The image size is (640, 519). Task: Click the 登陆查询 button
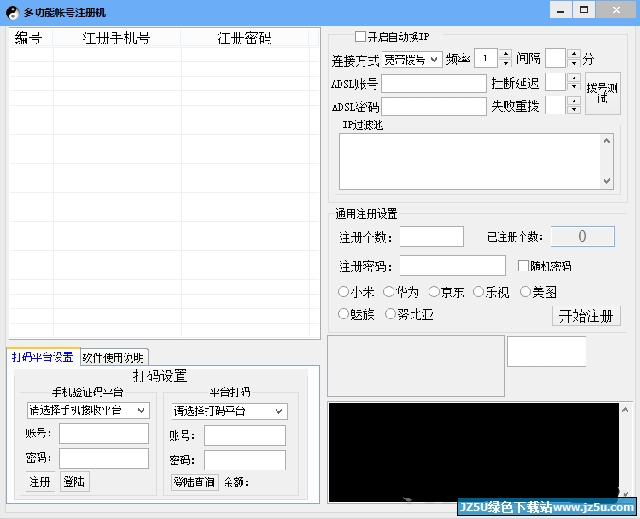194,482
